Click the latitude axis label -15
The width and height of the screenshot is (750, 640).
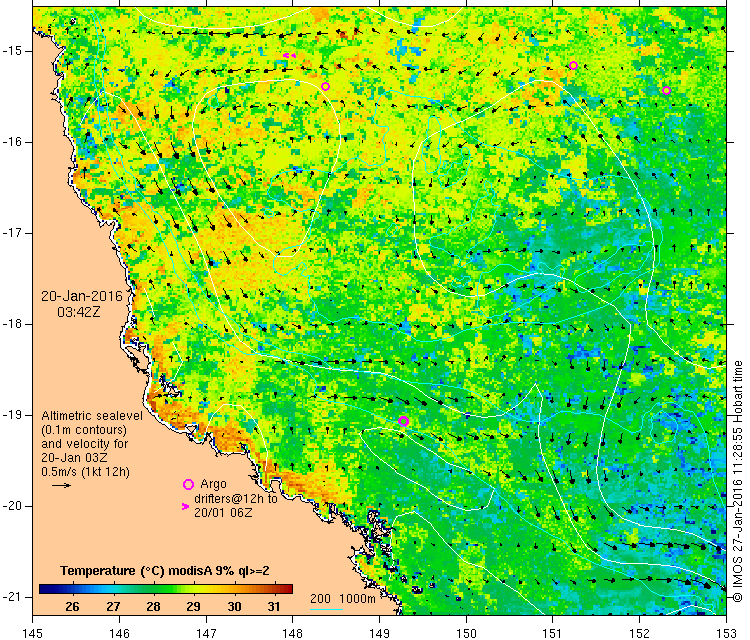(x=11, y=51)
